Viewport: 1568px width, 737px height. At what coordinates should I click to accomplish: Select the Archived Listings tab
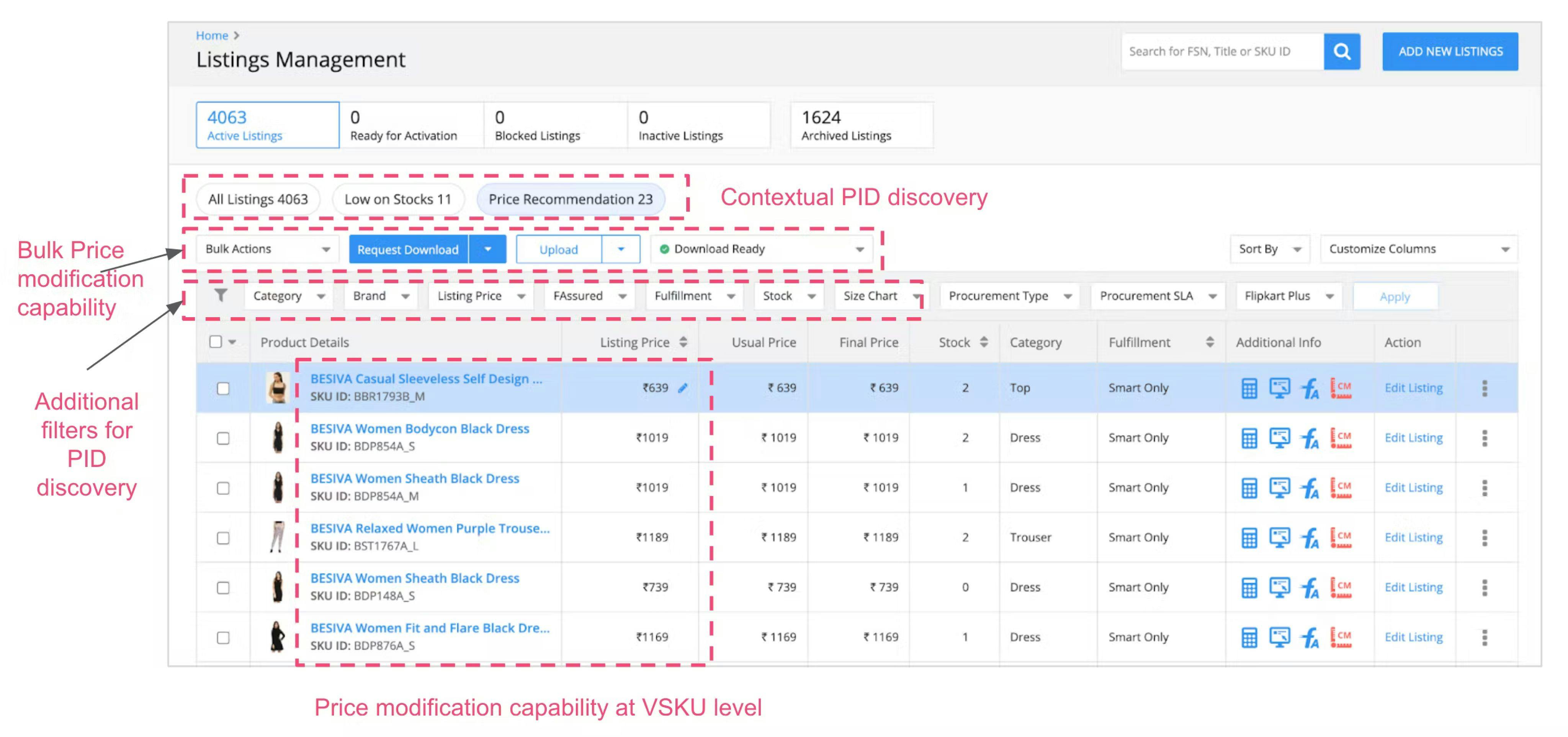[x=862, y=125]
